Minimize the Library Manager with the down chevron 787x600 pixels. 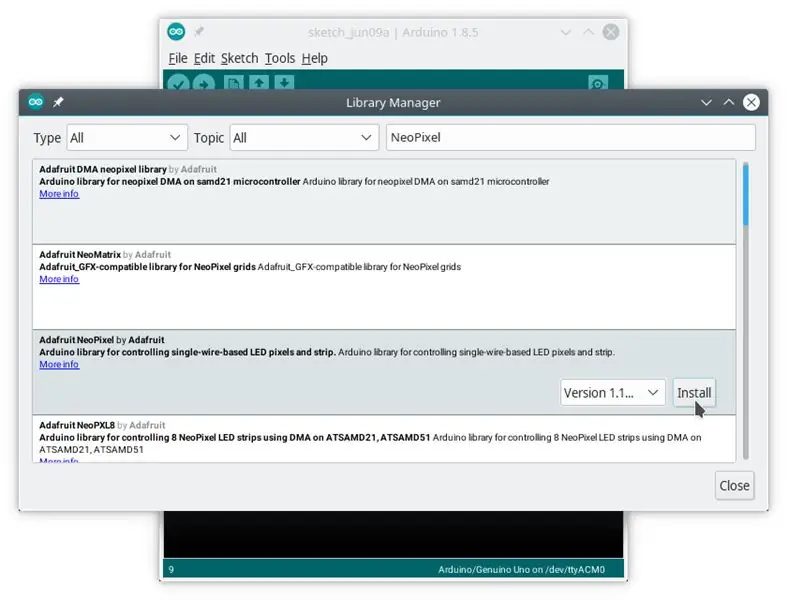[706, 102]
